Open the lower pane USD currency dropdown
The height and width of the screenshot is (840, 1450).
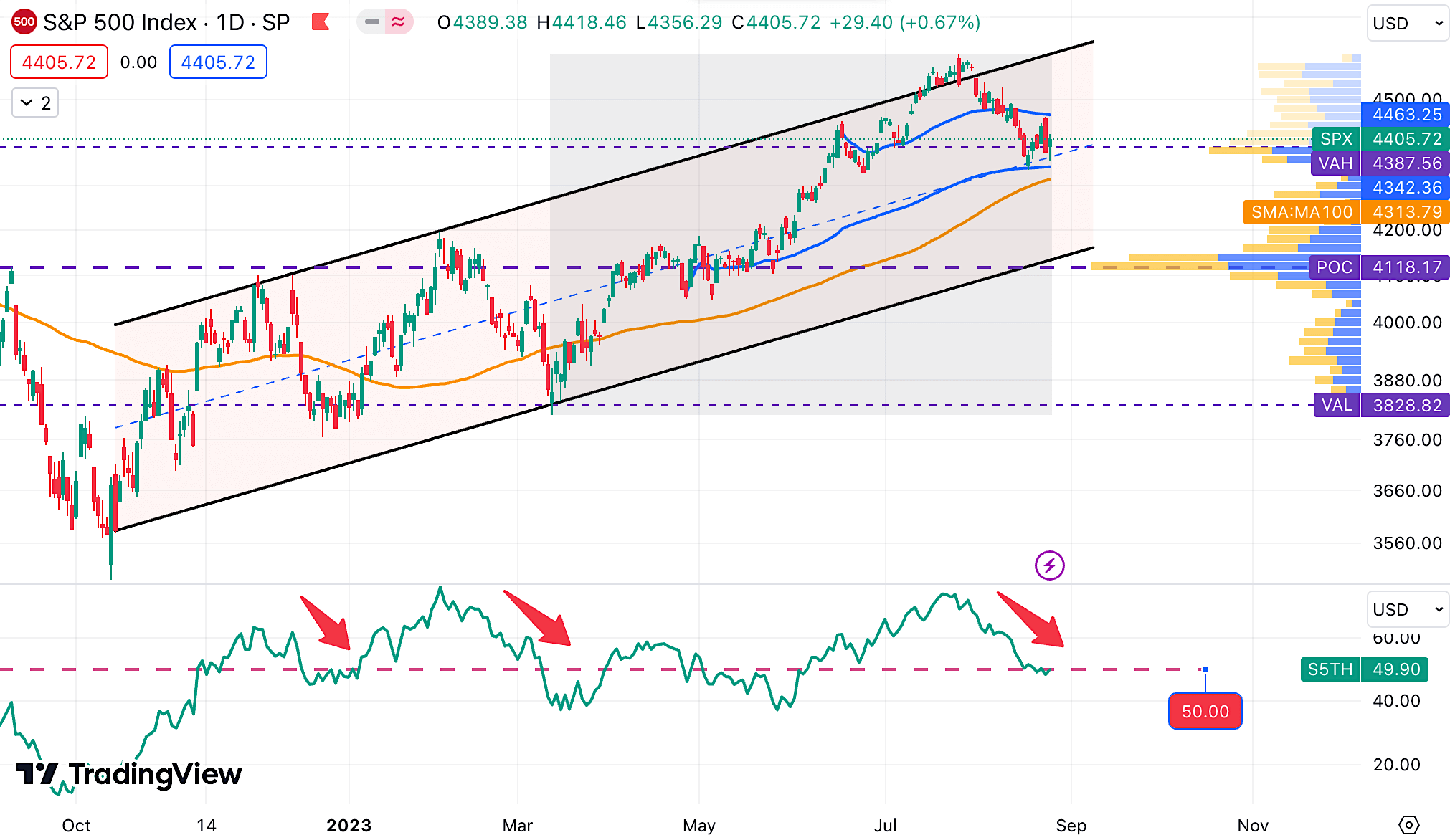1407,610
